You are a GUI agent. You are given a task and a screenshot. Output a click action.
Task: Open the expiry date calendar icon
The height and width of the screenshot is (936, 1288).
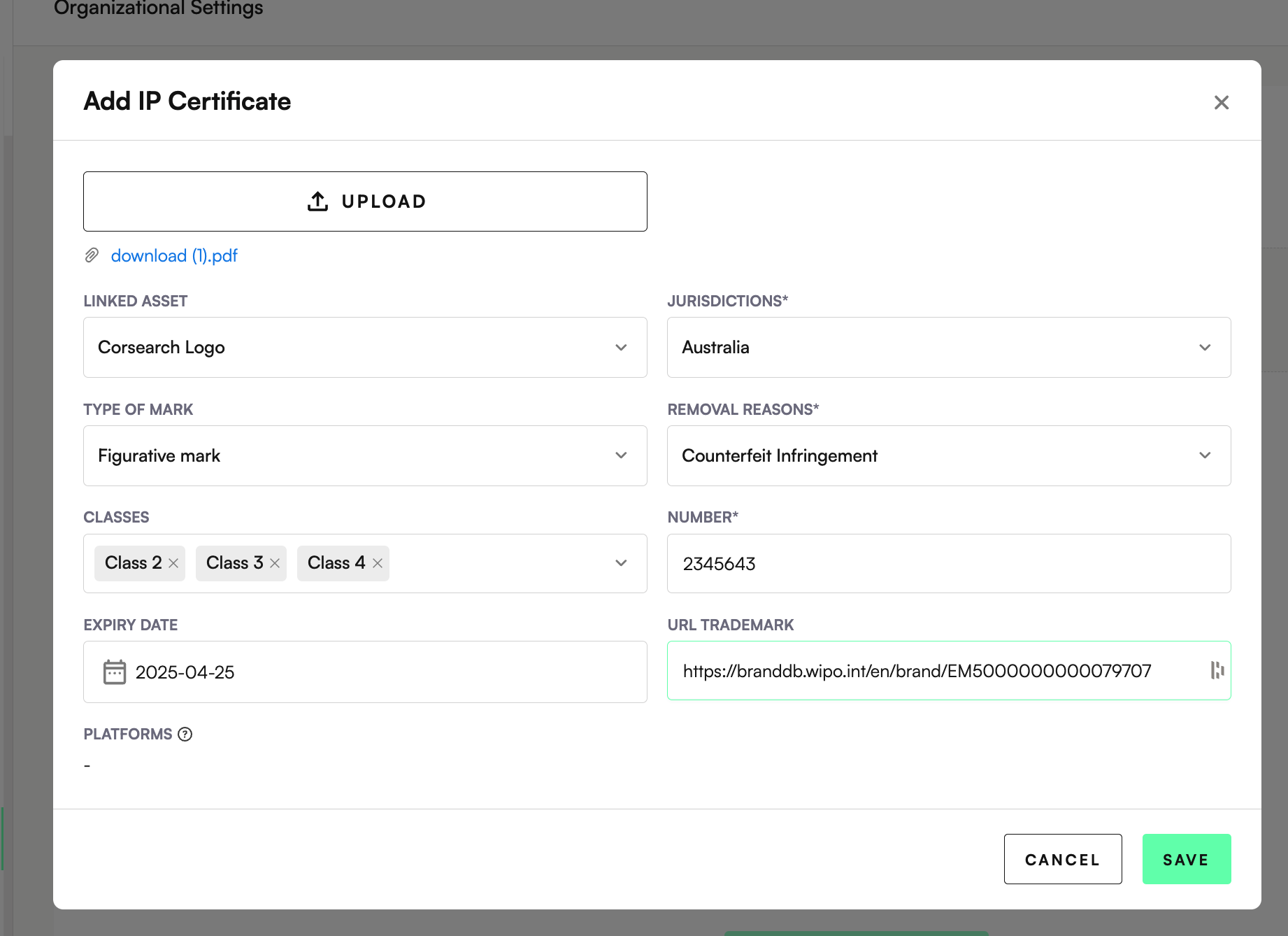pyautogui.click(x=115, y=672)
